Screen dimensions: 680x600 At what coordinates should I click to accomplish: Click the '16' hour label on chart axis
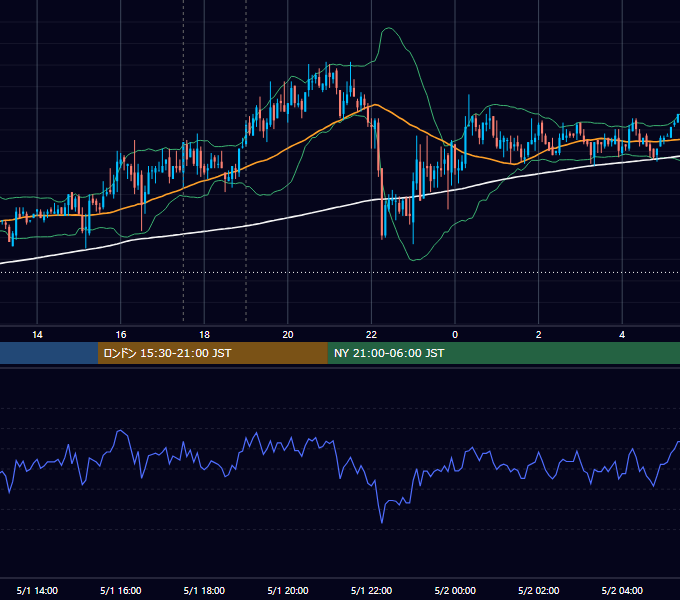[121, 335]
